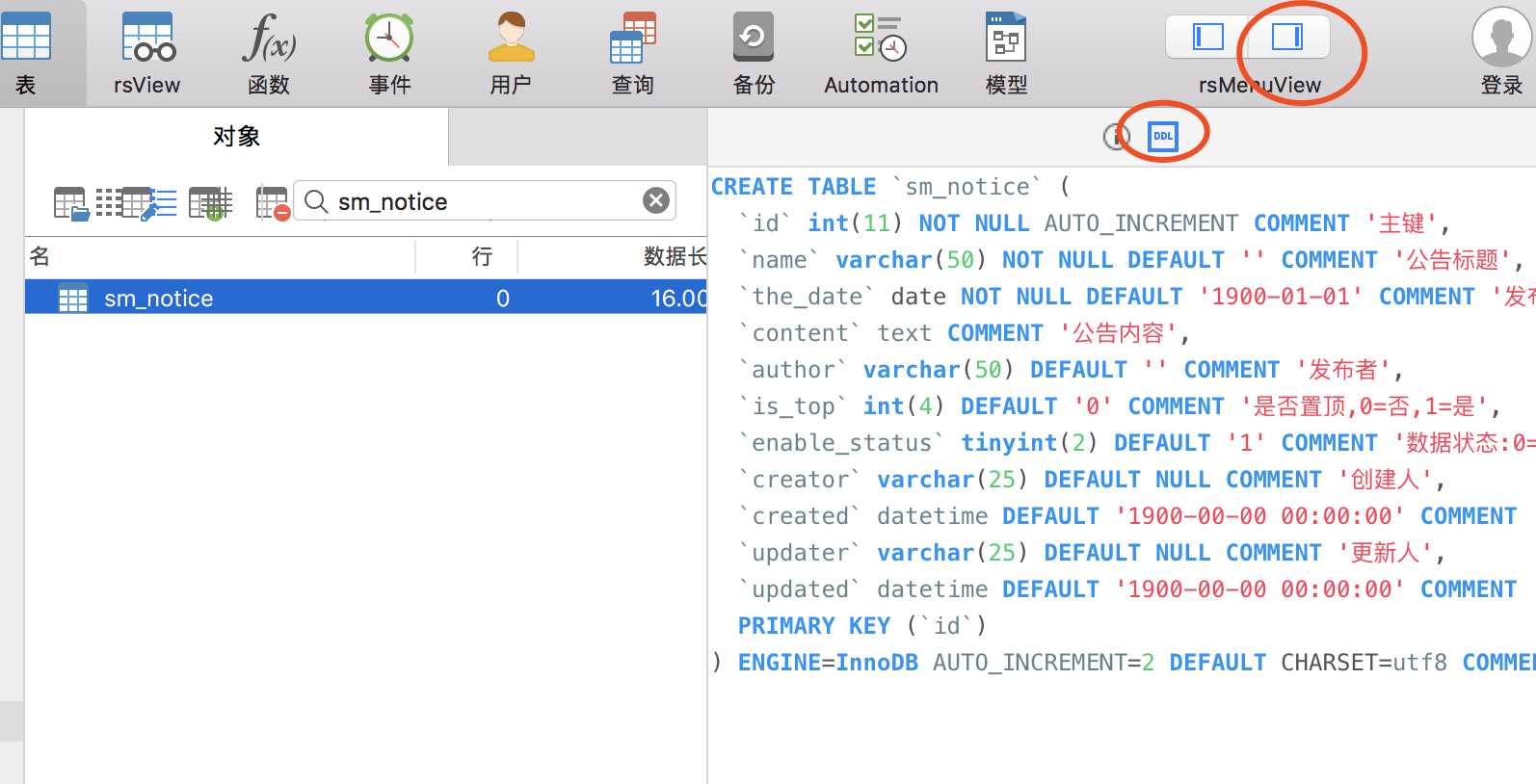Click the 登录 login avatar
Viewport: 1536px width, 784px height.
(1501, 39)
